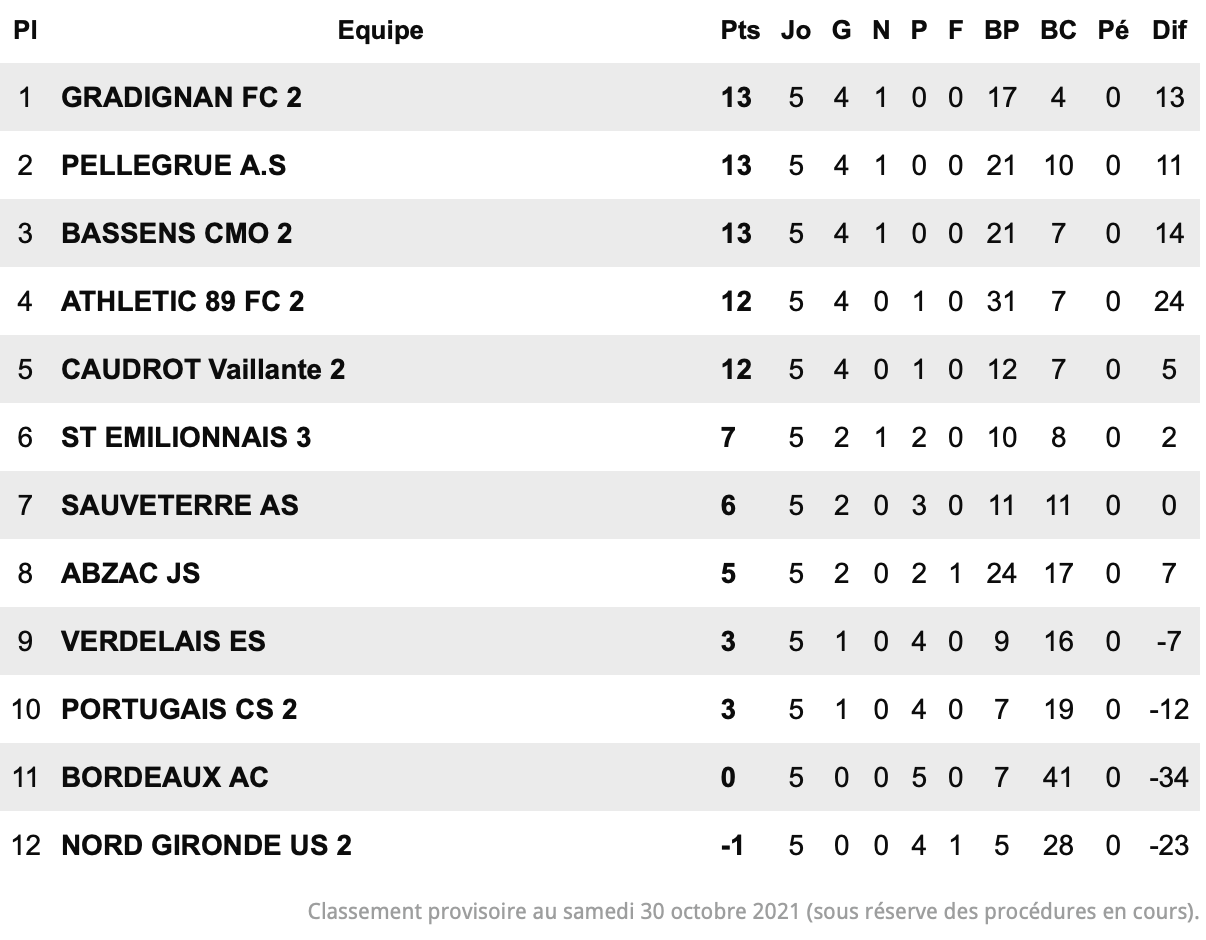Screen dimensions: 1206x940
Task: Open VERDELAIS ES team entry
Action: tap(163, 641)
